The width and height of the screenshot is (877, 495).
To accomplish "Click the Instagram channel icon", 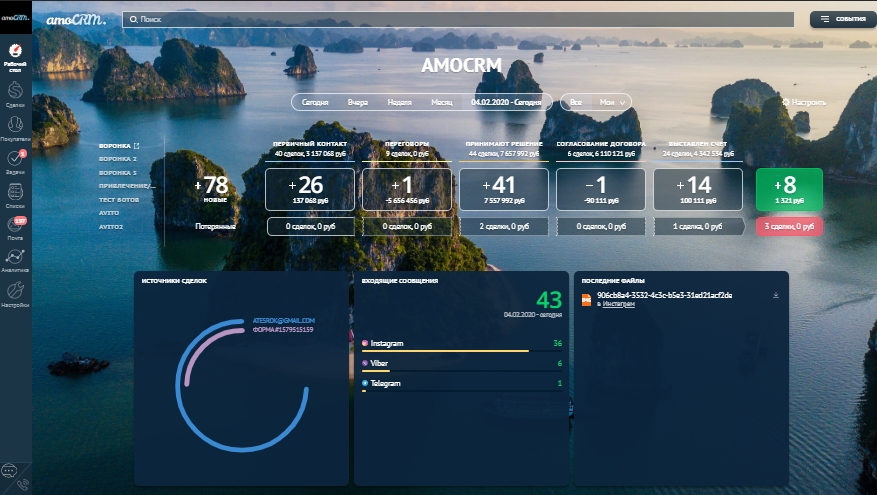I will tap(365, 343).
